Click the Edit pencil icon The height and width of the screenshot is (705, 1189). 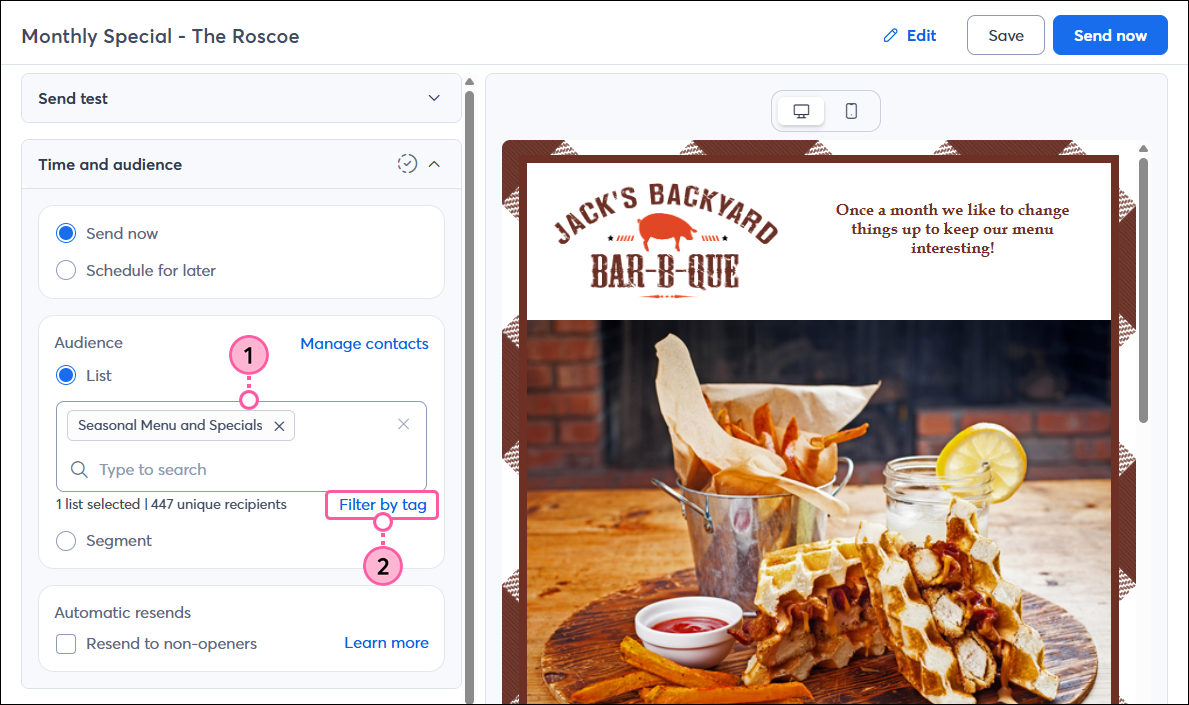pos(890,36)
